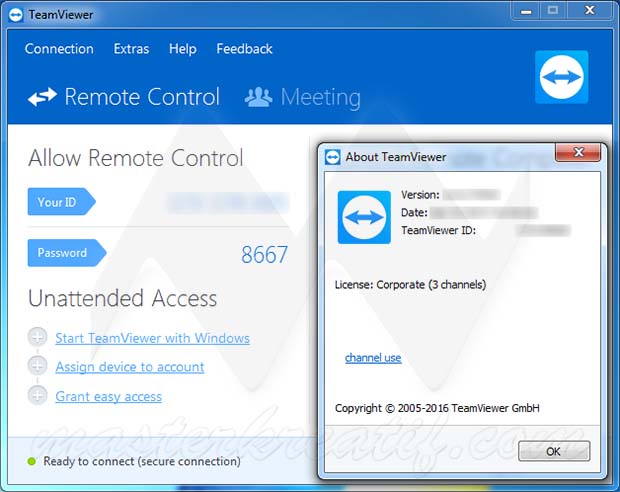620x492 pixels.
Task: Click plus icon beside Grant easy access
Action: pyautogui.click(x=38, y=395)
